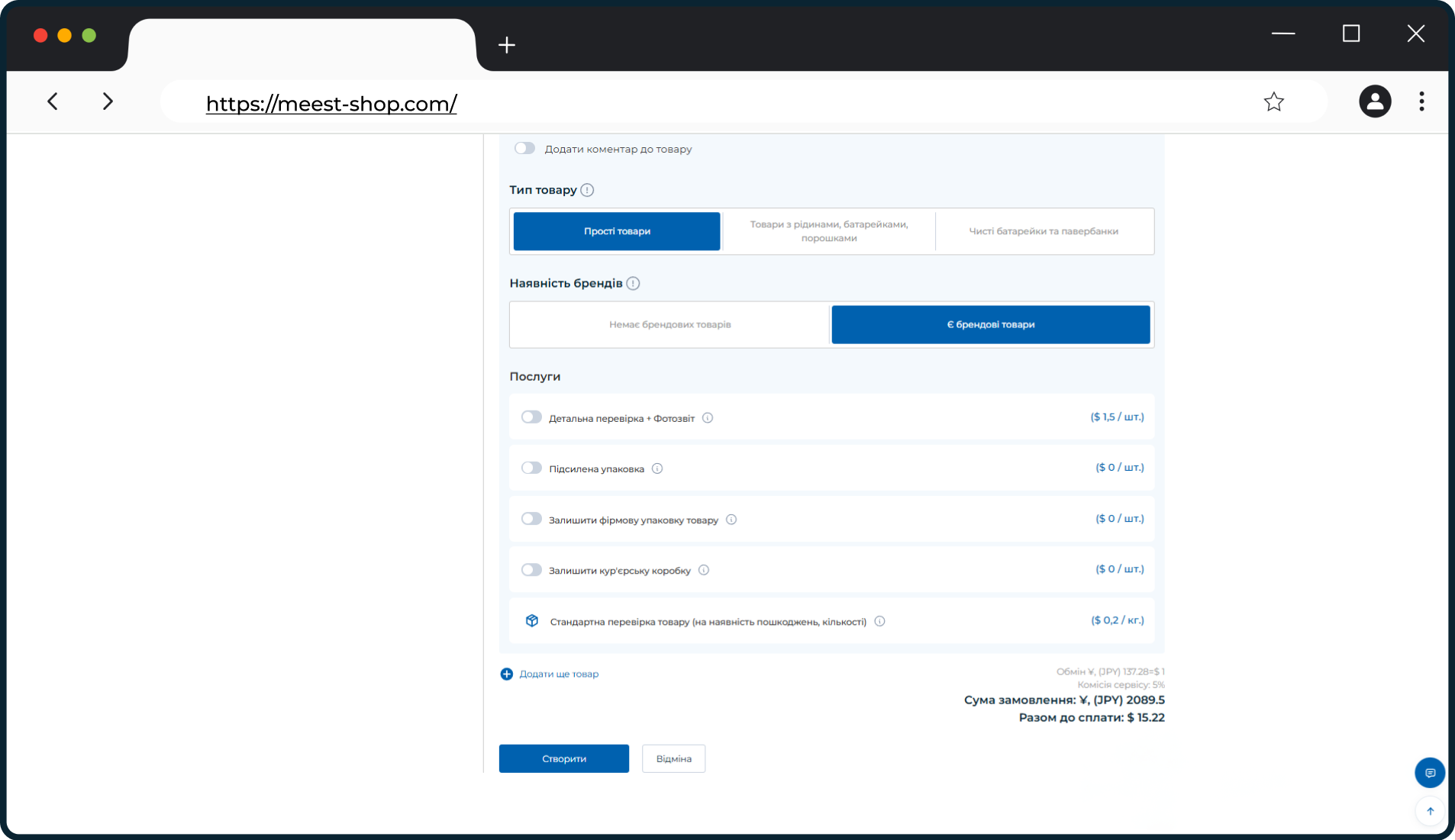Click info icon for Стандартна перевірка товару
The width and height of the screenshot is (1455, 840).
(879, 621)
